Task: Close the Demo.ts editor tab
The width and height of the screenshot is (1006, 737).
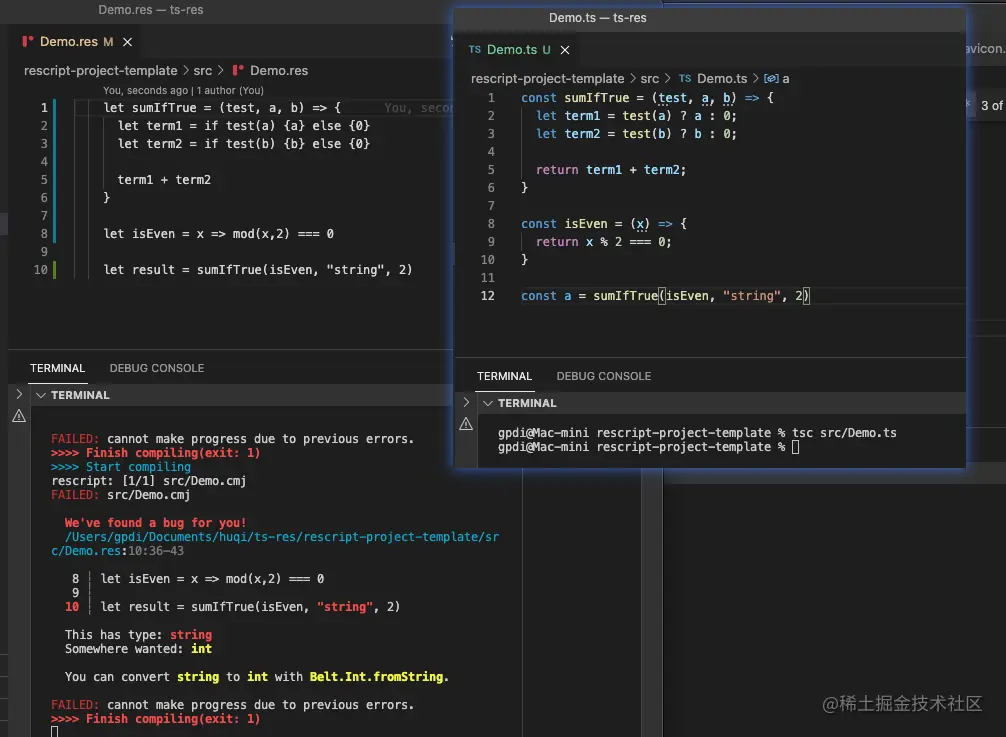Action: [565, 47]
